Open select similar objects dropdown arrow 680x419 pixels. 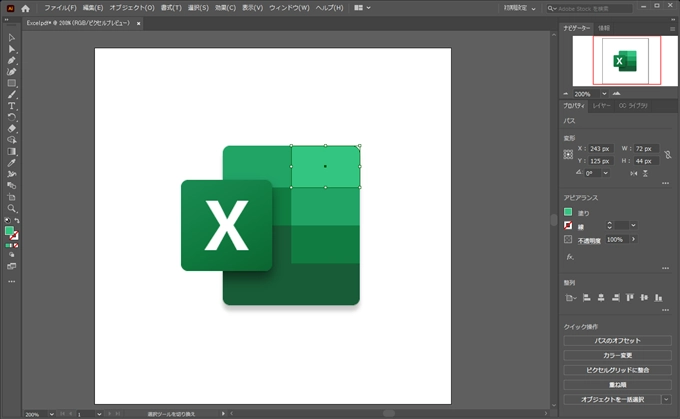click(667, 399)
